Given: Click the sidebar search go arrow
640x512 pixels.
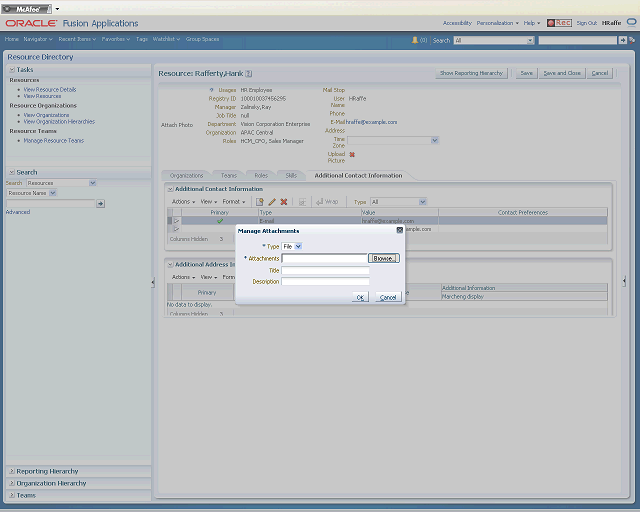Looking at the screenshot, I should click(x=100, y=203).
